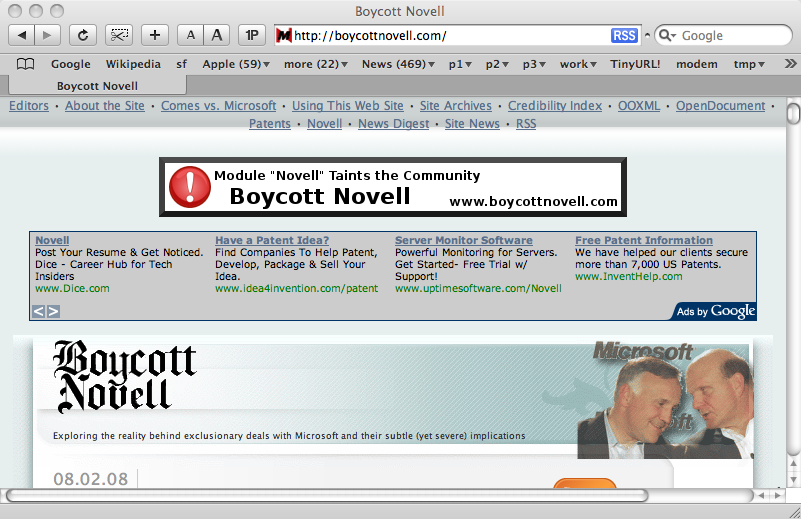Expand the tmp bookmarks folder
Screen dimensions: 801x519
coord(749,64)
